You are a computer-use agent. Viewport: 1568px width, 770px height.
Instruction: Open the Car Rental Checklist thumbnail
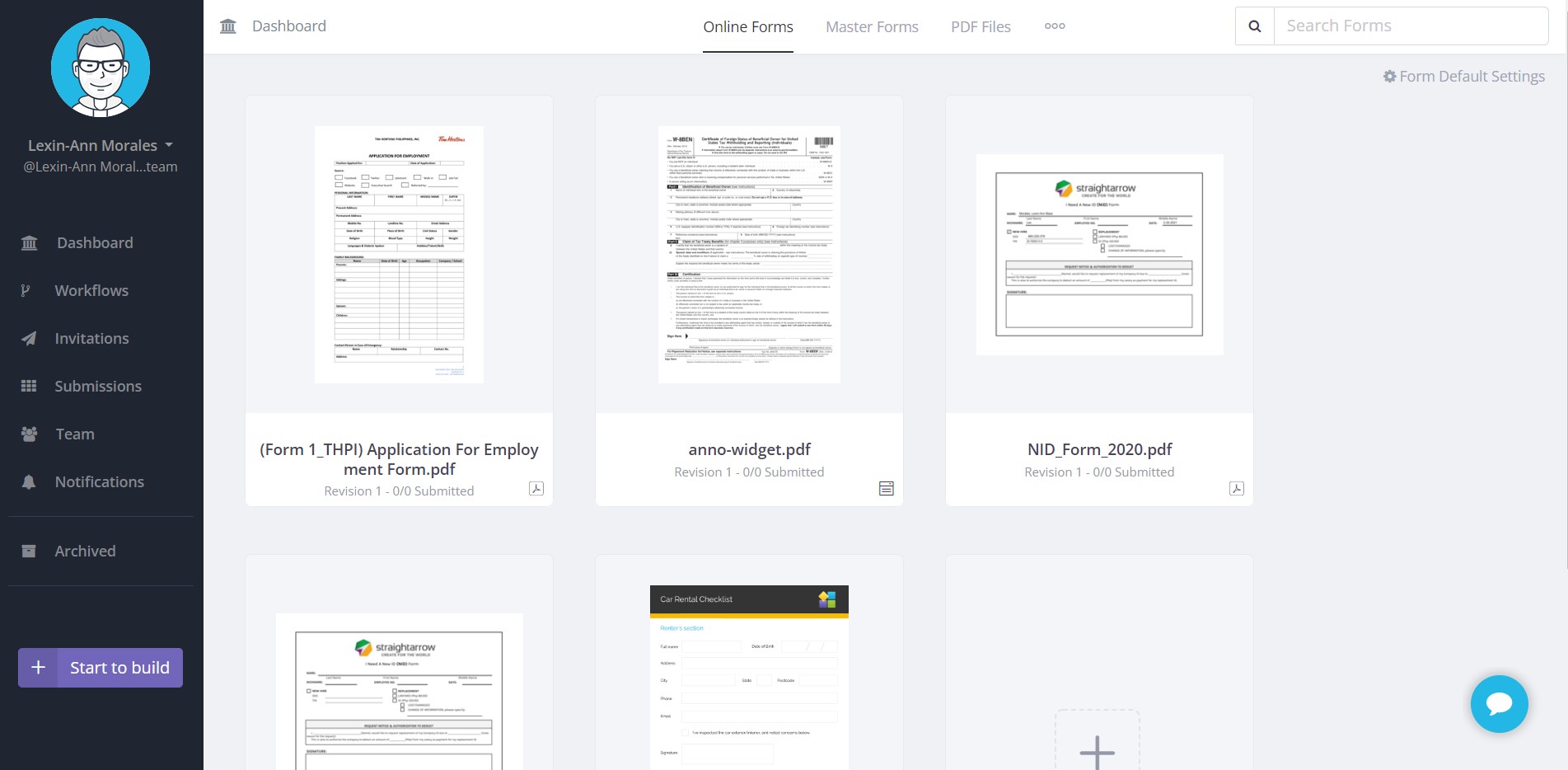(749, 676)
